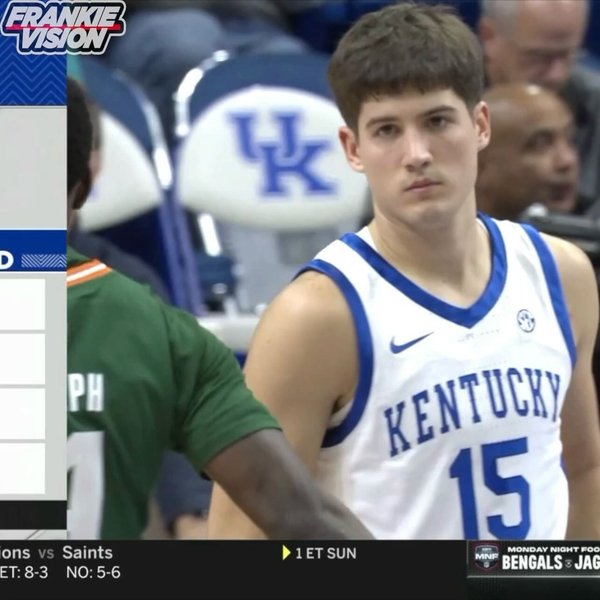Image resolution: width=600 pixels, height=600 pixels.
Task: Select BENGALS in the MNF promo
Action: 532,562
